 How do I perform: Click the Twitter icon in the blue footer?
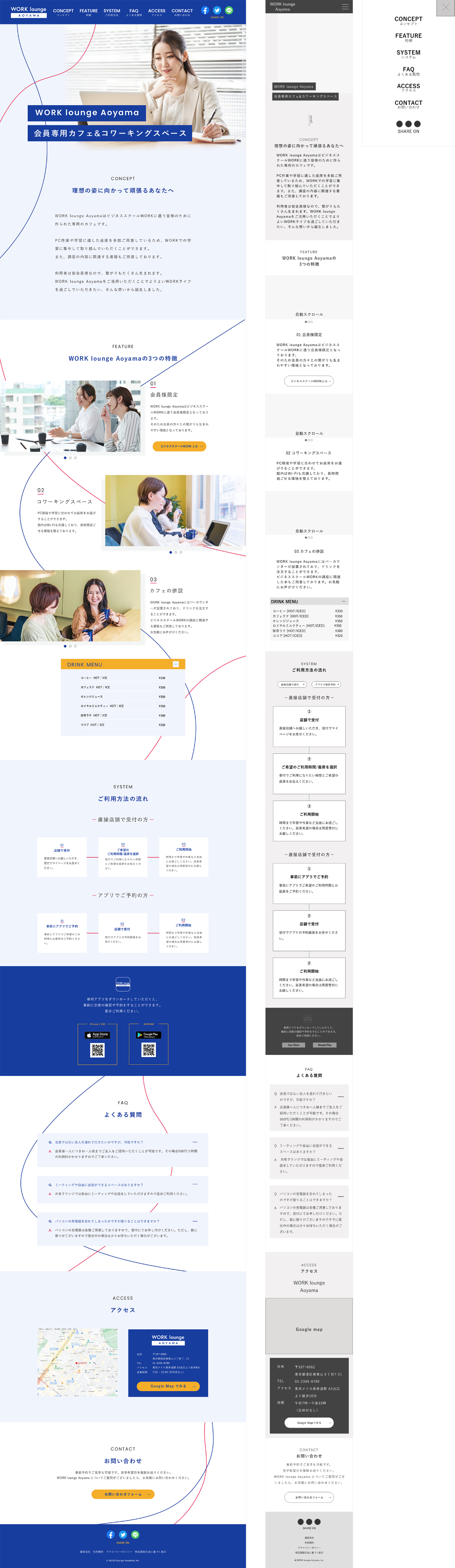coord(123,1535)
